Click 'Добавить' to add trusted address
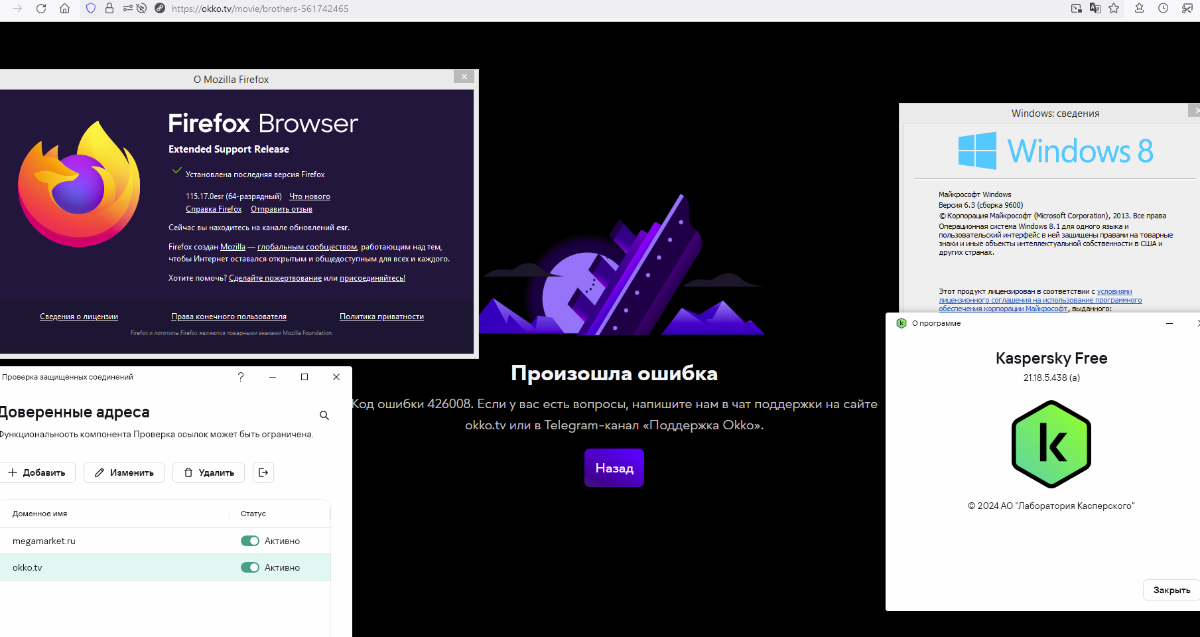Screen dimensions: 1200x637 (x=37, y=473)
